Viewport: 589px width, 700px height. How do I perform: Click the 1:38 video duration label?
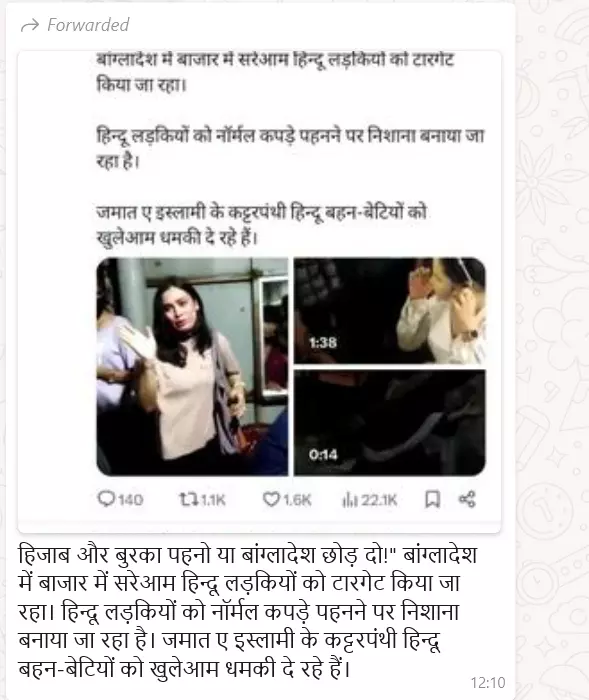click(323, 343)
